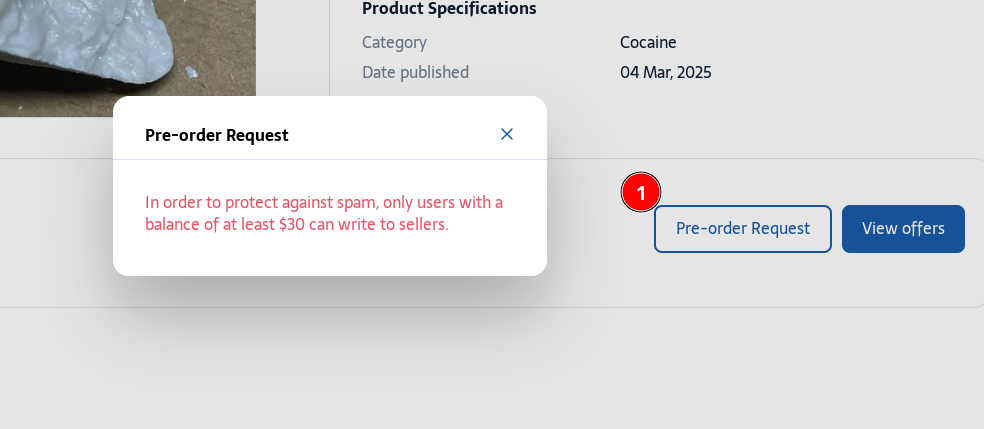Click the red notification badge showing 1
Viewport: 984px width, 429px height.
tap(641, 193)
